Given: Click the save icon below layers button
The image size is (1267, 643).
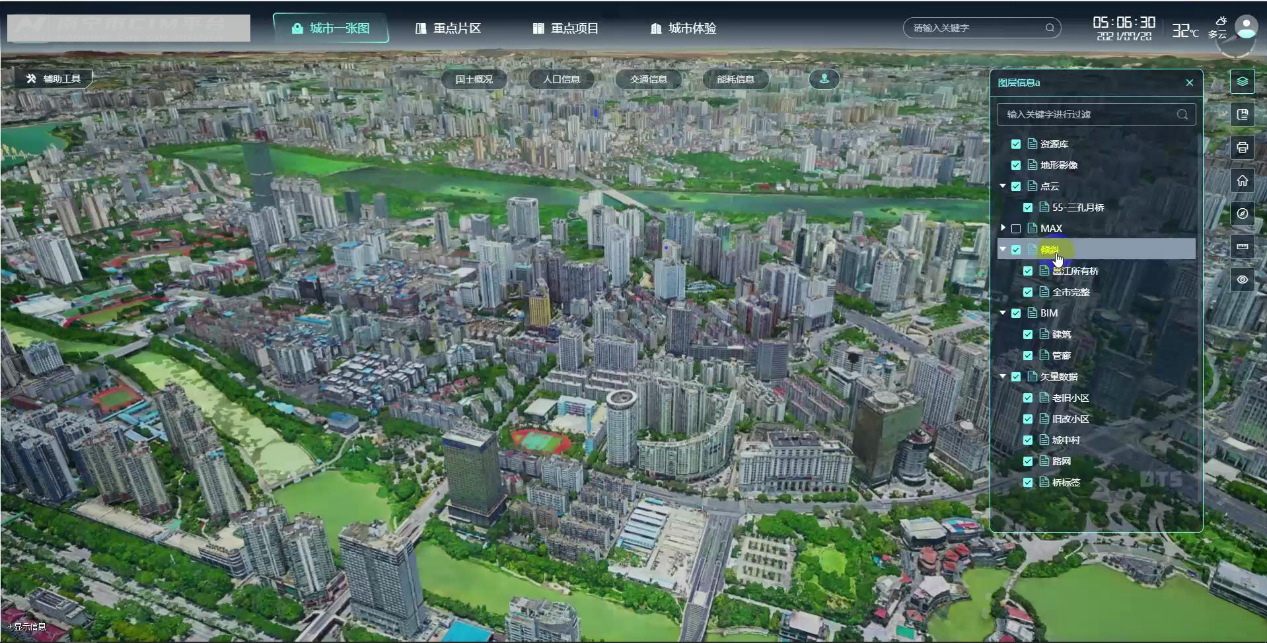Looking at the screenshot, I should coord(1242,115).
